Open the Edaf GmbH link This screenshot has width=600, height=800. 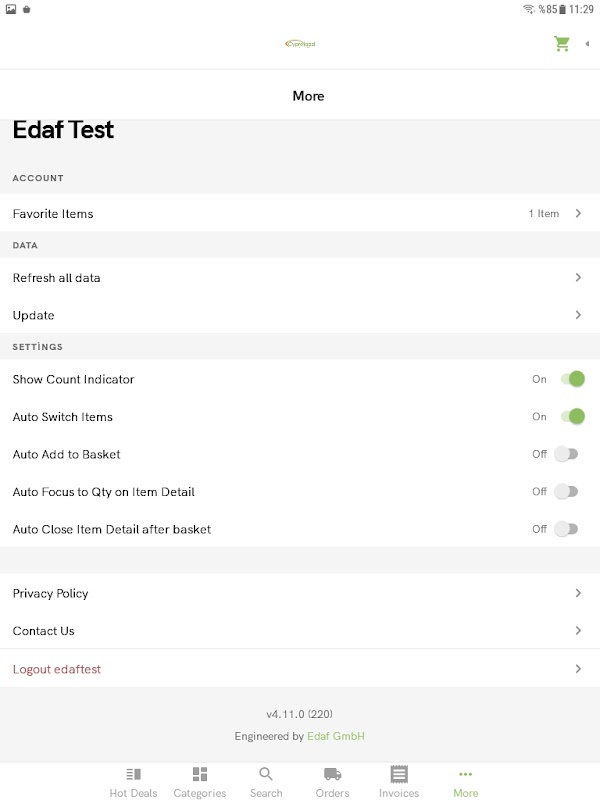[x=343, y=737]
